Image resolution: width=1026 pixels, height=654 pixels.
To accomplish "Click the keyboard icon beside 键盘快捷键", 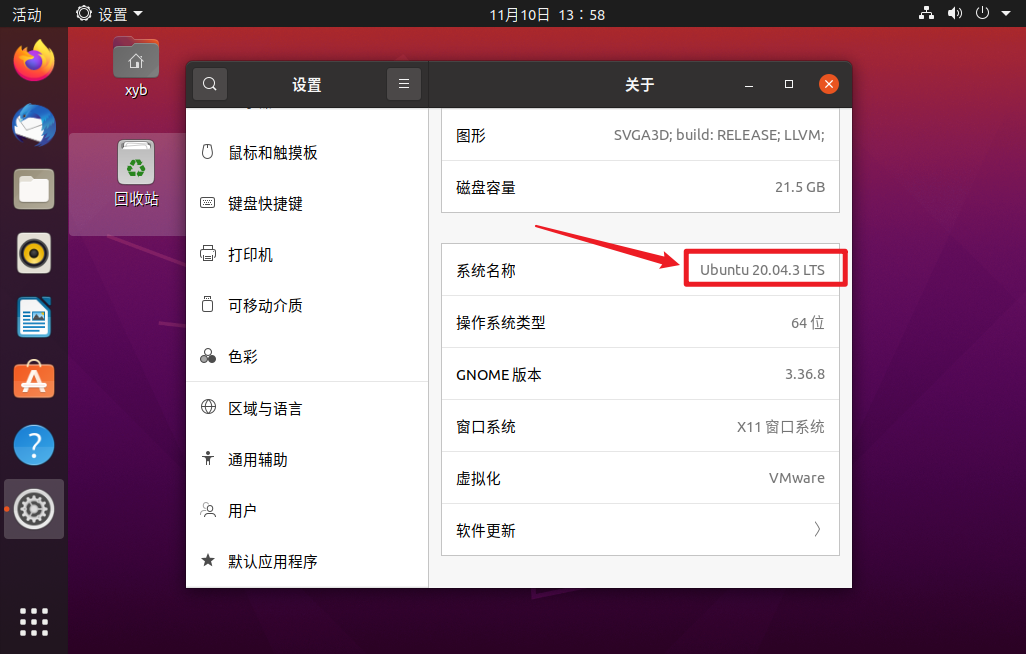I will pyautogui.click(x=207, y=203).
